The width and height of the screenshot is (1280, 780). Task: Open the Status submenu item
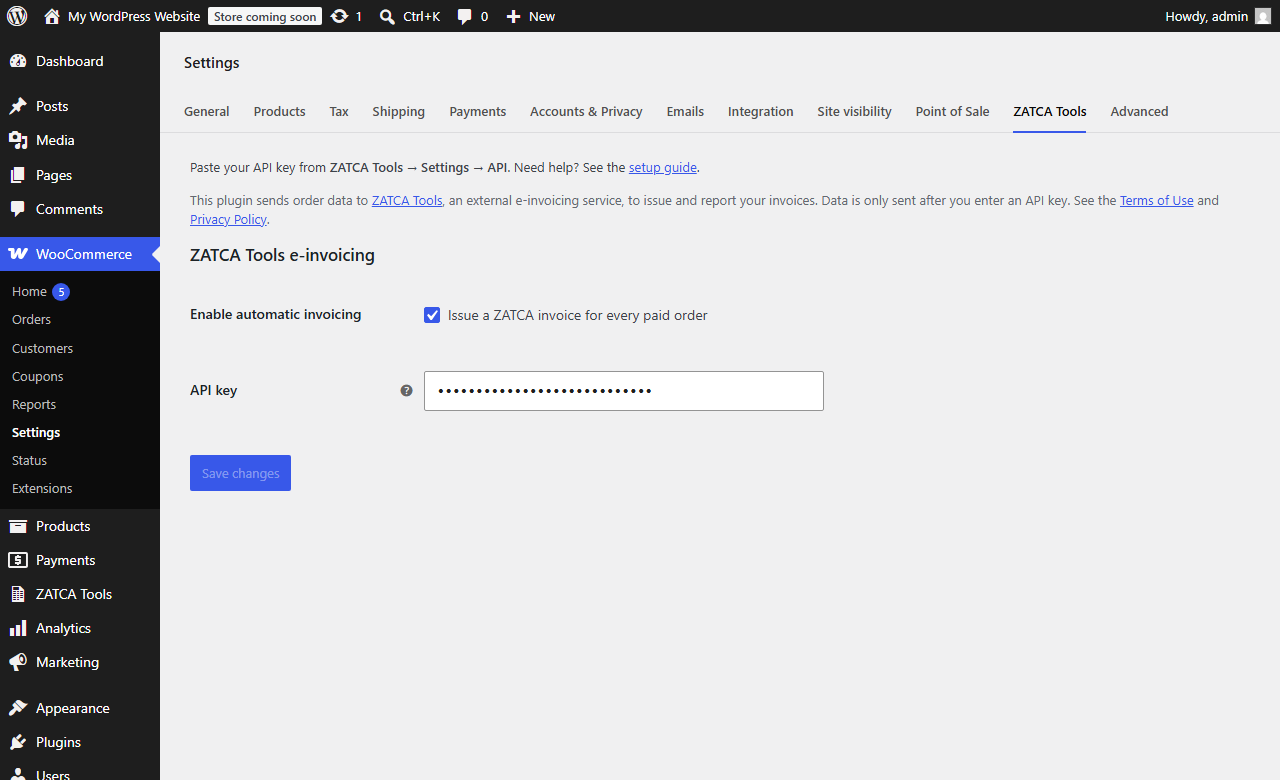tap(29, 460)
